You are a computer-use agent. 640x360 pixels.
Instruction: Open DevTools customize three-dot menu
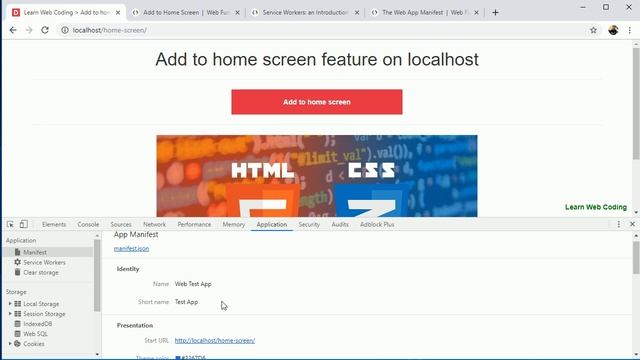[618, 224]
